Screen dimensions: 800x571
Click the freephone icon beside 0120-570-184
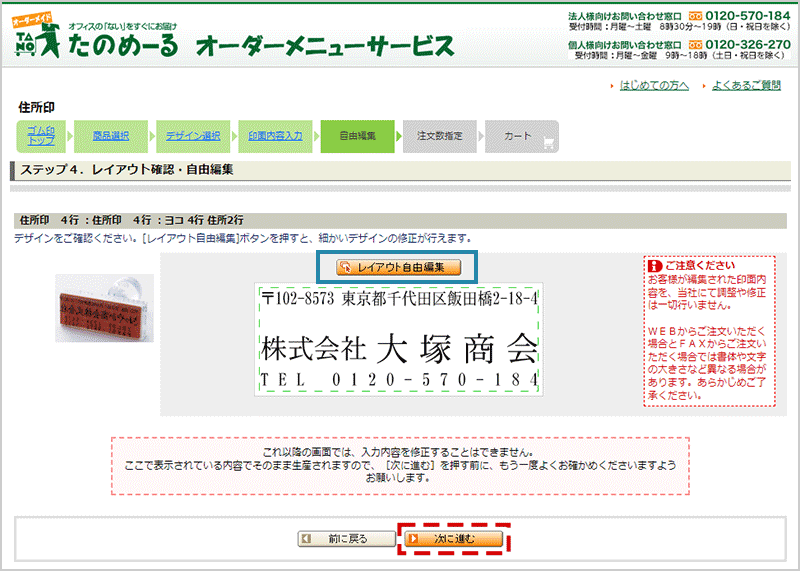(x=695, y=16)
